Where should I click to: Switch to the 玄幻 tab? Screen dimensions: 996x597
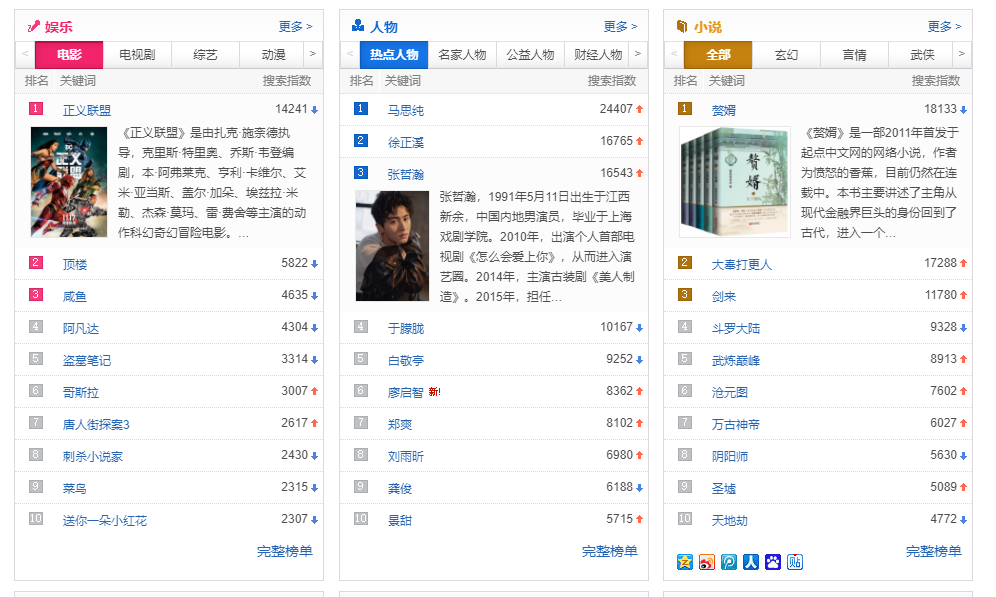pos(786,53)
